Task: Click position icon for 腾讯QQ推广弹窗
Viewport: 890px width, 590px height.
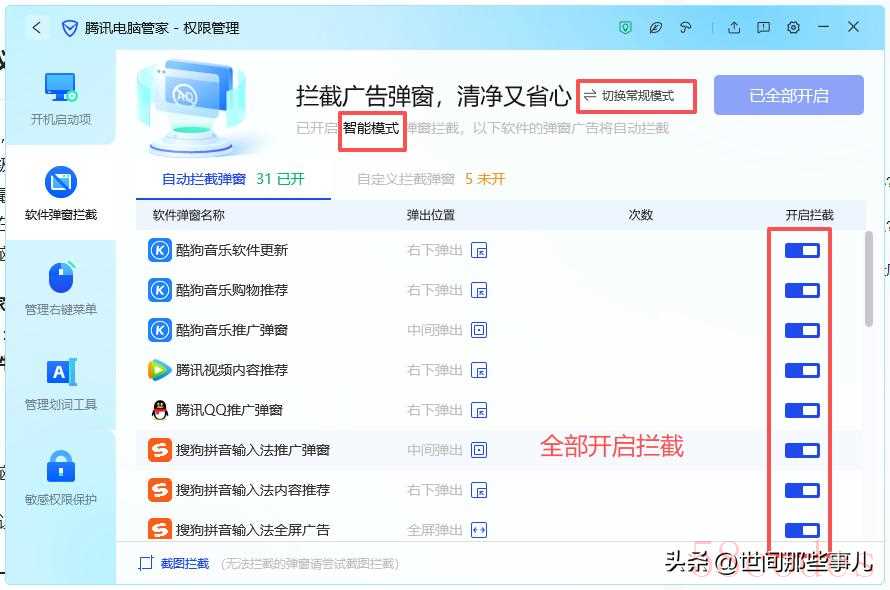Action: pos(479,411)
